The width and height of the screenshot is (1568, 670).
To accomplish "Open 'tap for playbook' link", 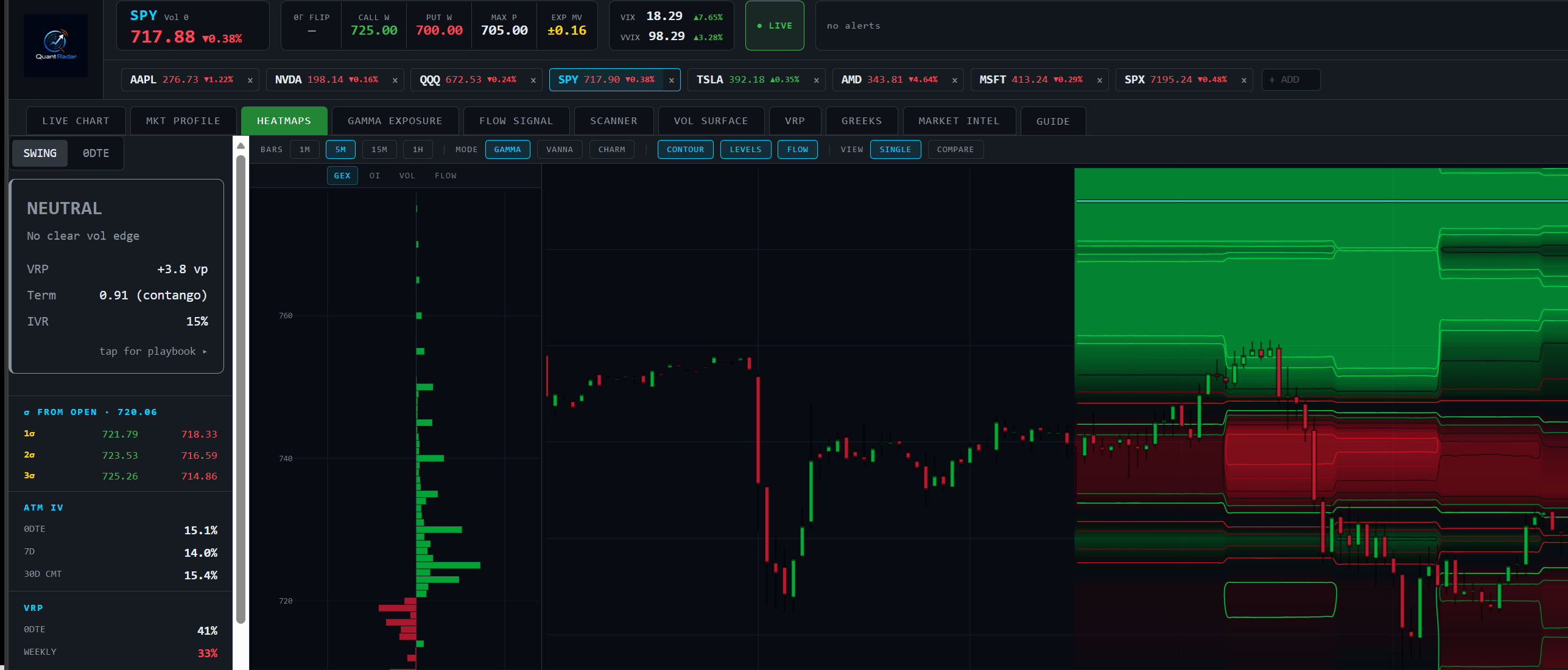I will [153, 351].
